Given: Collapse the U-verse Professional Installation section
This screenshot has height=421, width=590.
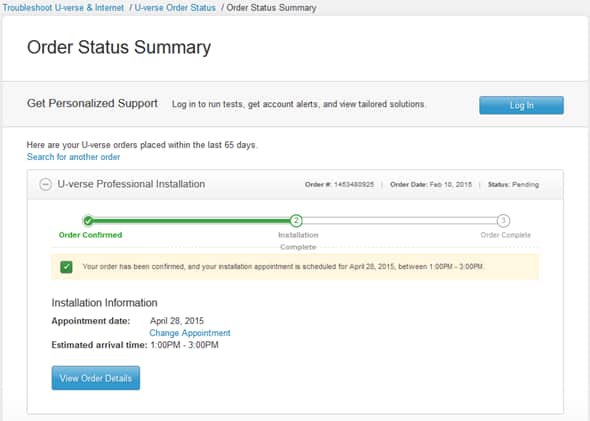Looking at the screenshot, I should (46, 184).
